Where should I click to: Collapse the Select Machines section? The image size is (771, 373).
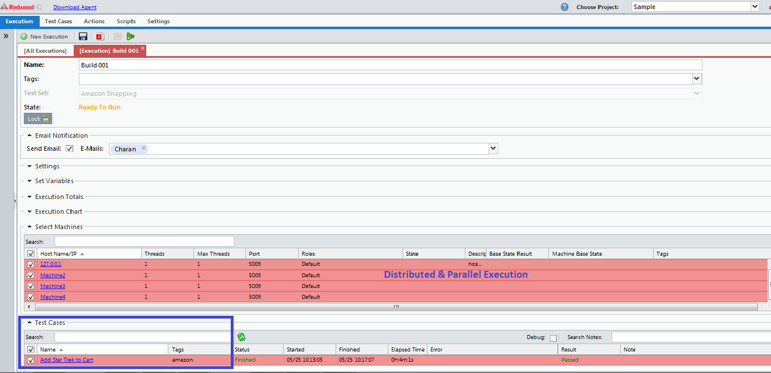[x=30, y=227]
